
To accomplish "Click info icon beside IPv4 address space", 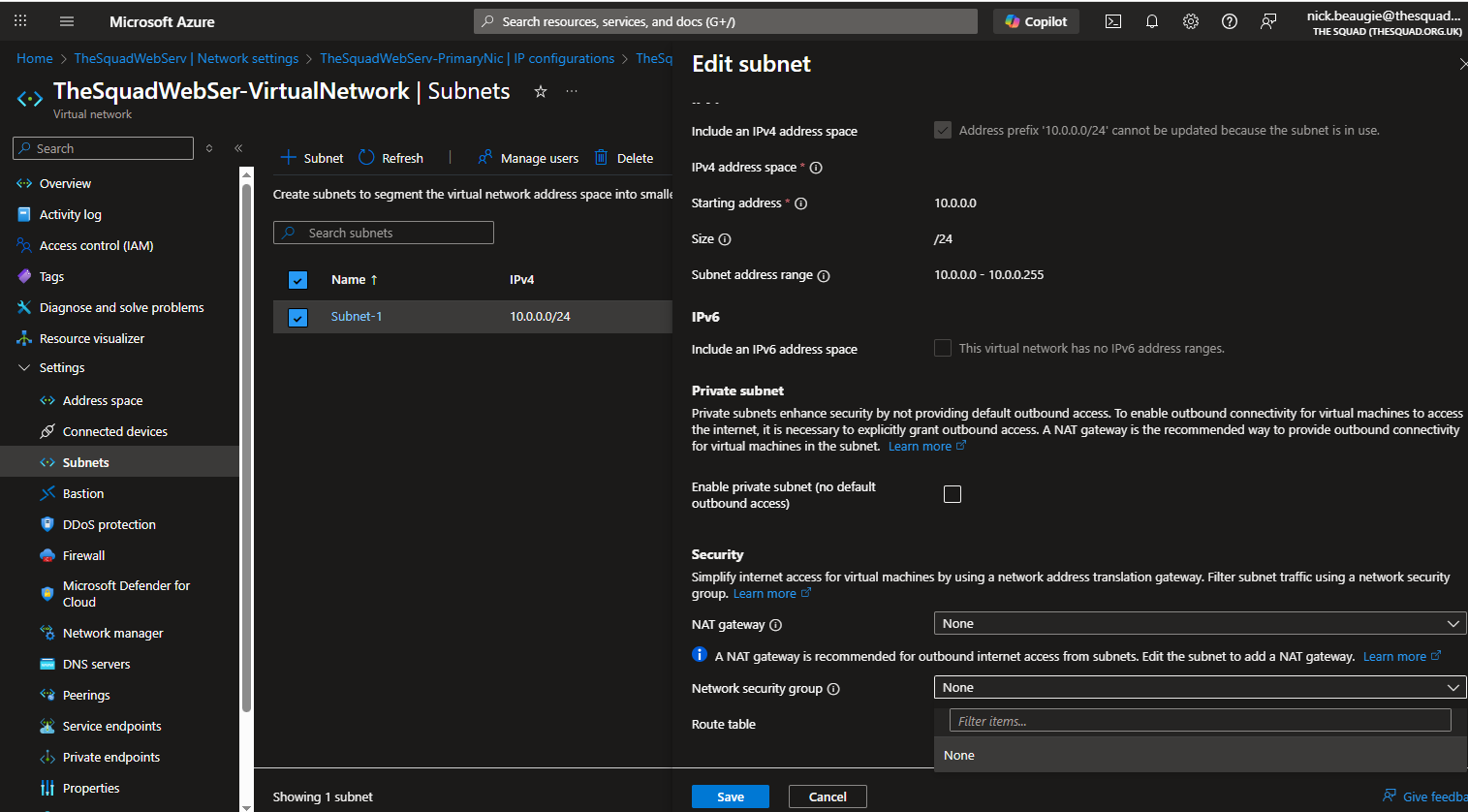I will pos(816,168).
